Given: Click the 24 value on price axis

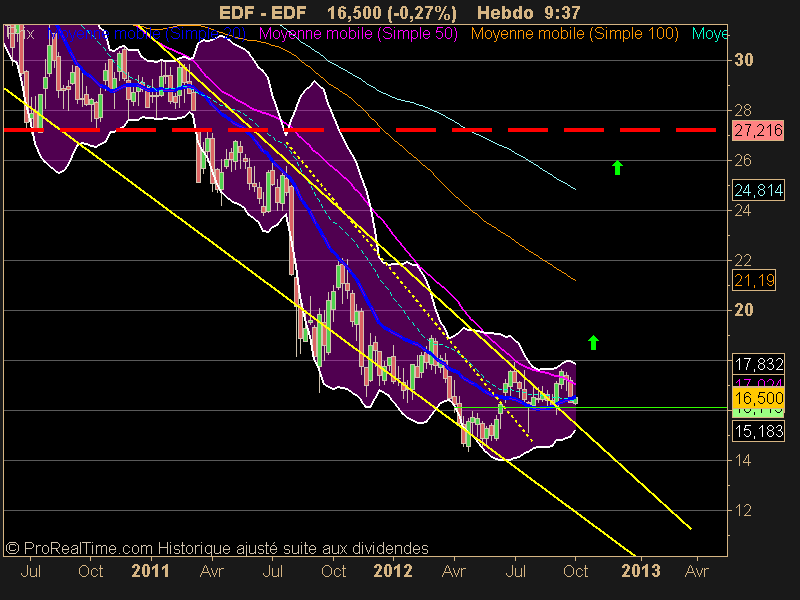Looking at the screenshot, I should 743,210.
